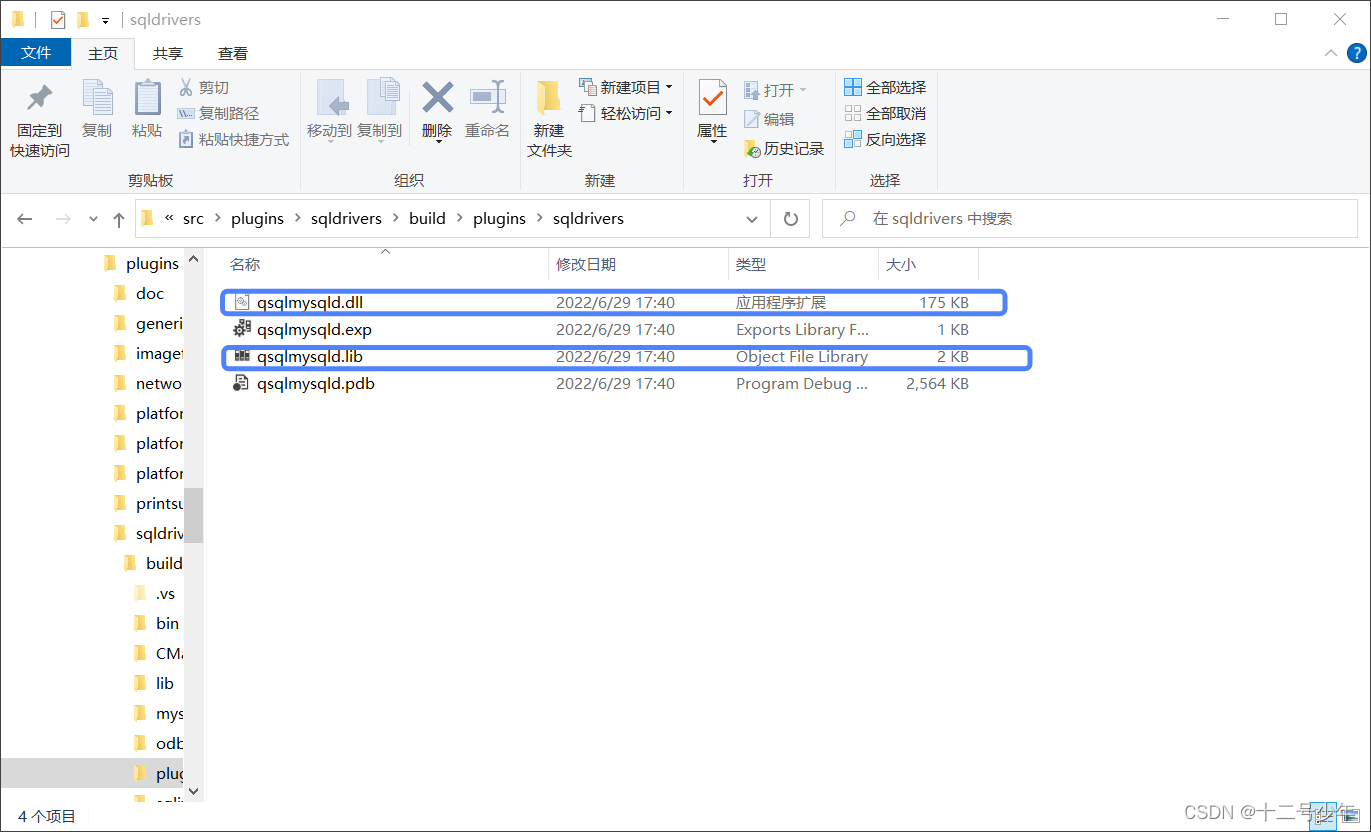Image resolution: width=1371 pixels, height=832 pixels.
Task: Click the src breadcrumb segment
Action: coord(193,218)
